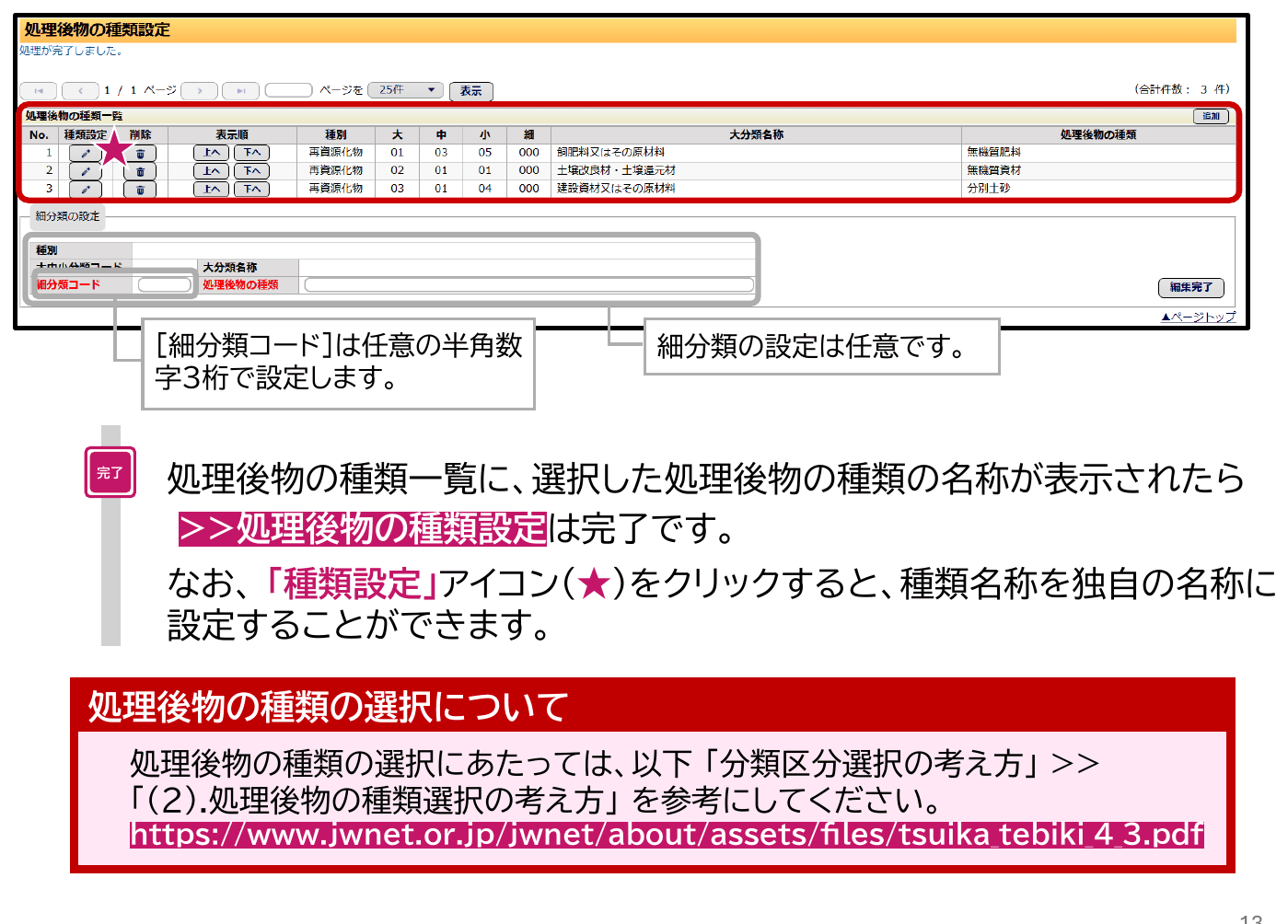
Task: Delete row 3 with the trash icon
Action: point(140,190)
